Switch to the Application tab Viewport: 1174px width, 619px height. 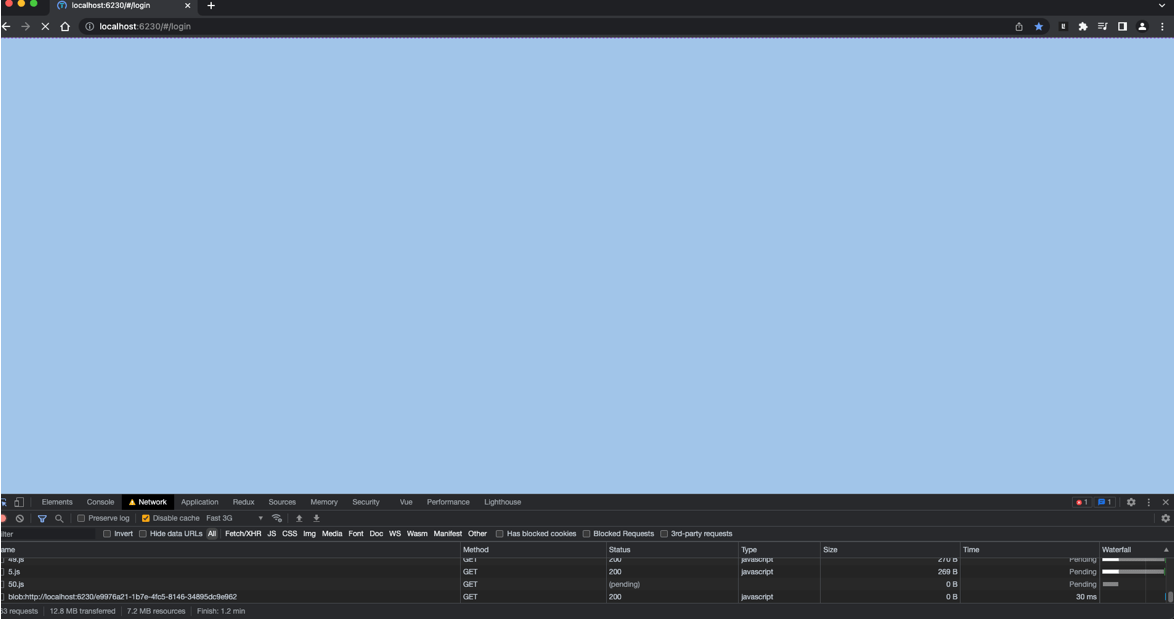click(x=199, y=502)
